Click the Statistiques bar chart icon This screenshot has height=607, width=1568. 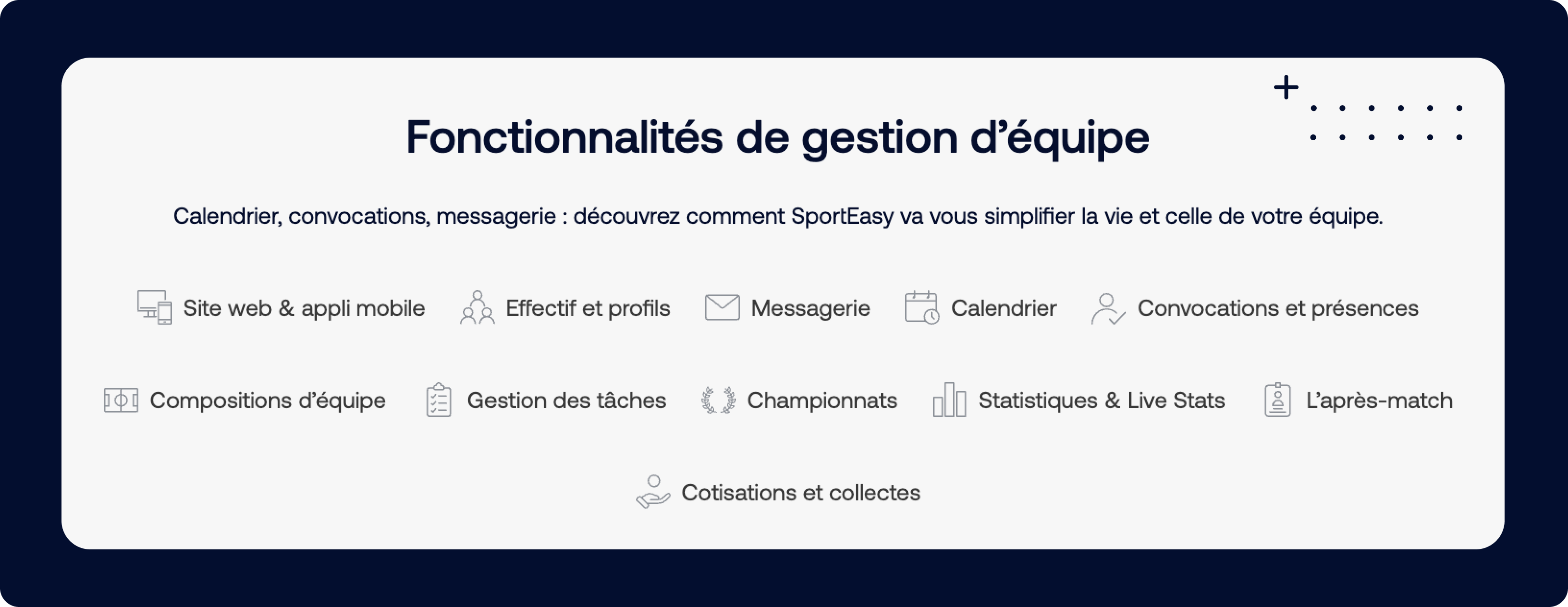click(x=950, y=400)
